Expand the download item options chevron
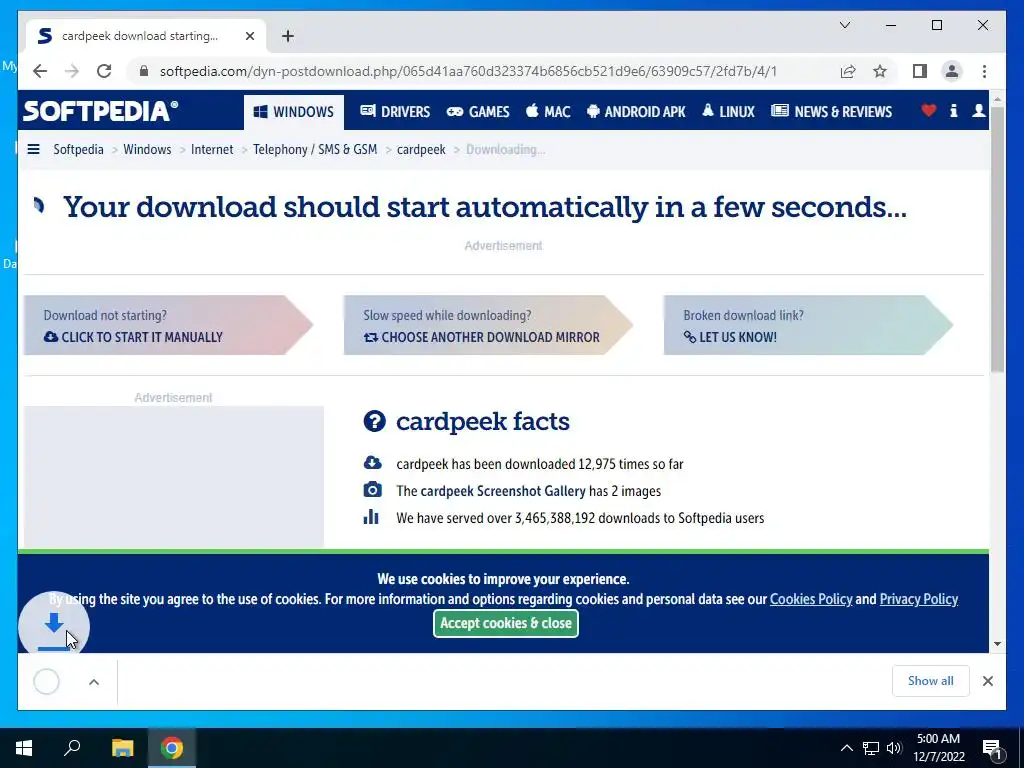Viewport: 1024px width, 768px height. pyautogui.click(x=94, y=682)
